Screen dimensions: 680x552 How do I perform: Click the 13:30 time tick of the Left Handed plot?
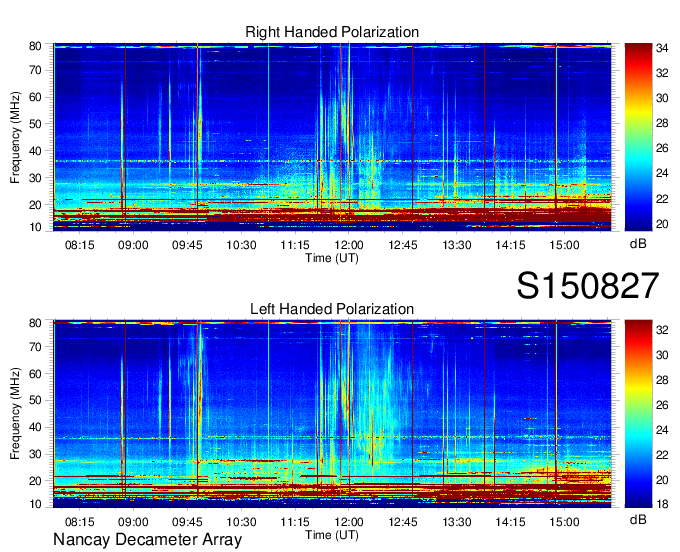click(x=457, y=522)
